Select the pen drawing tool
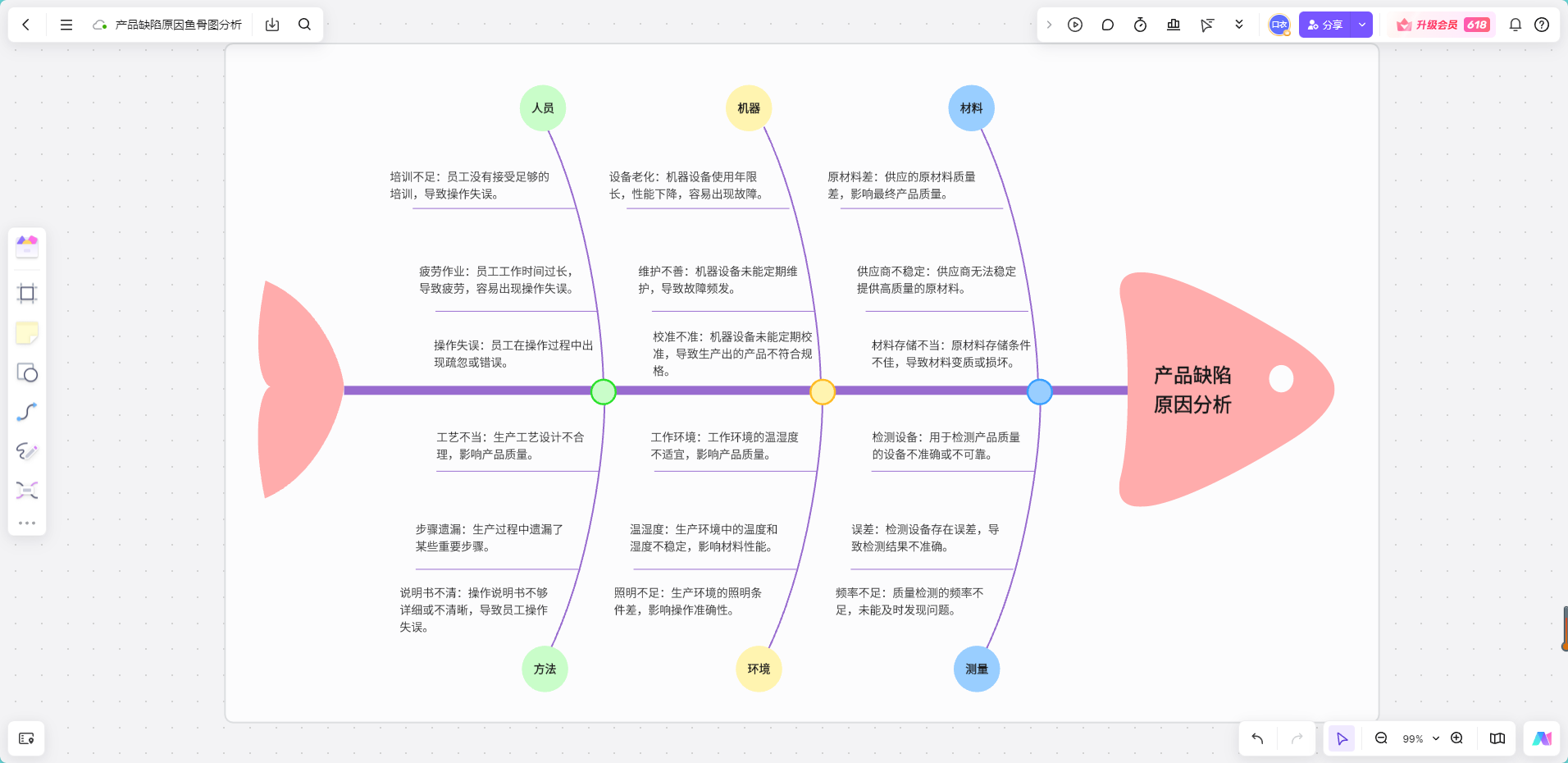The height and width of the screenshot is (763, 1568). coord(27,451)
